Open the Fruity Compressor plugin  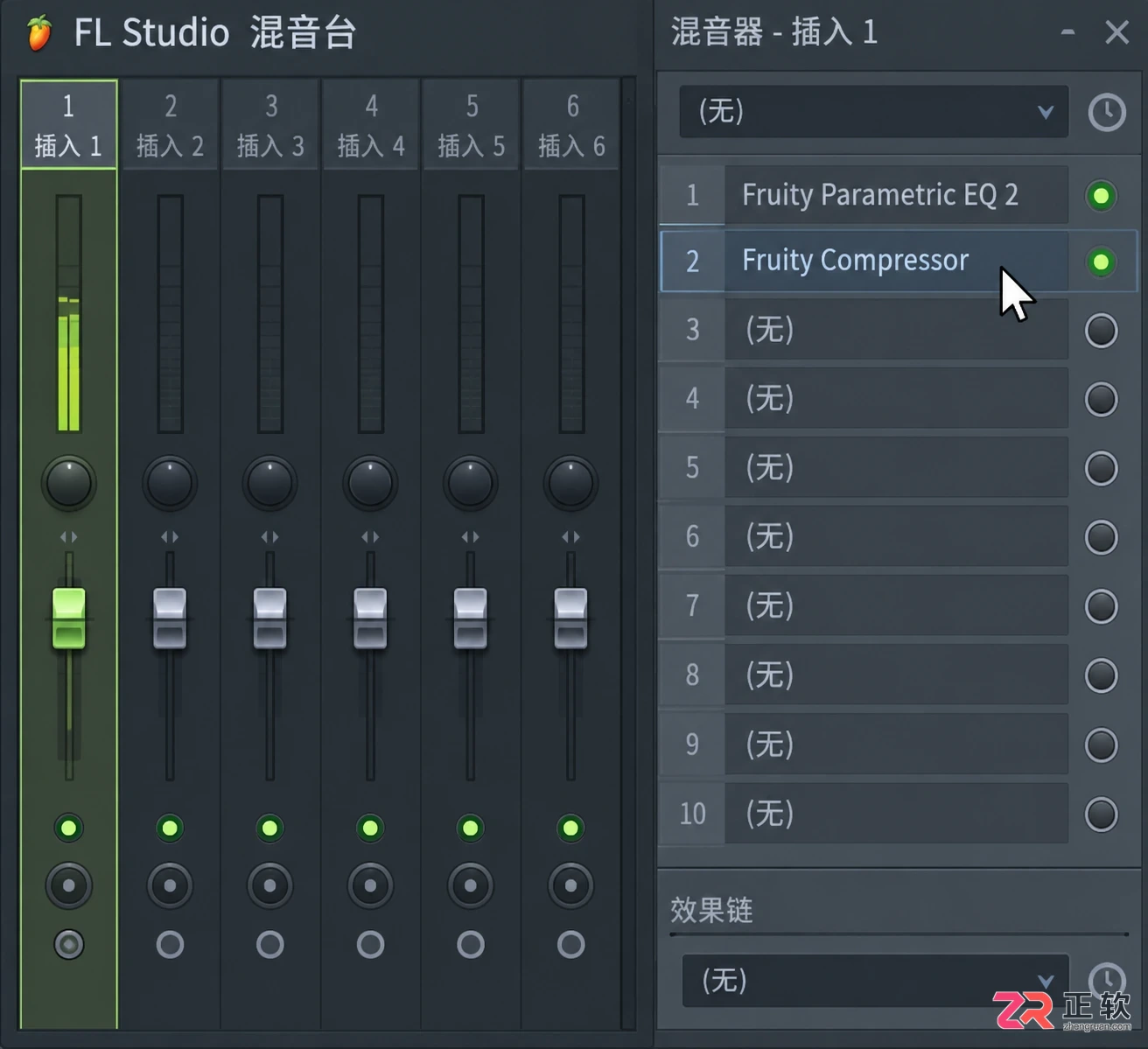point(896,261)
